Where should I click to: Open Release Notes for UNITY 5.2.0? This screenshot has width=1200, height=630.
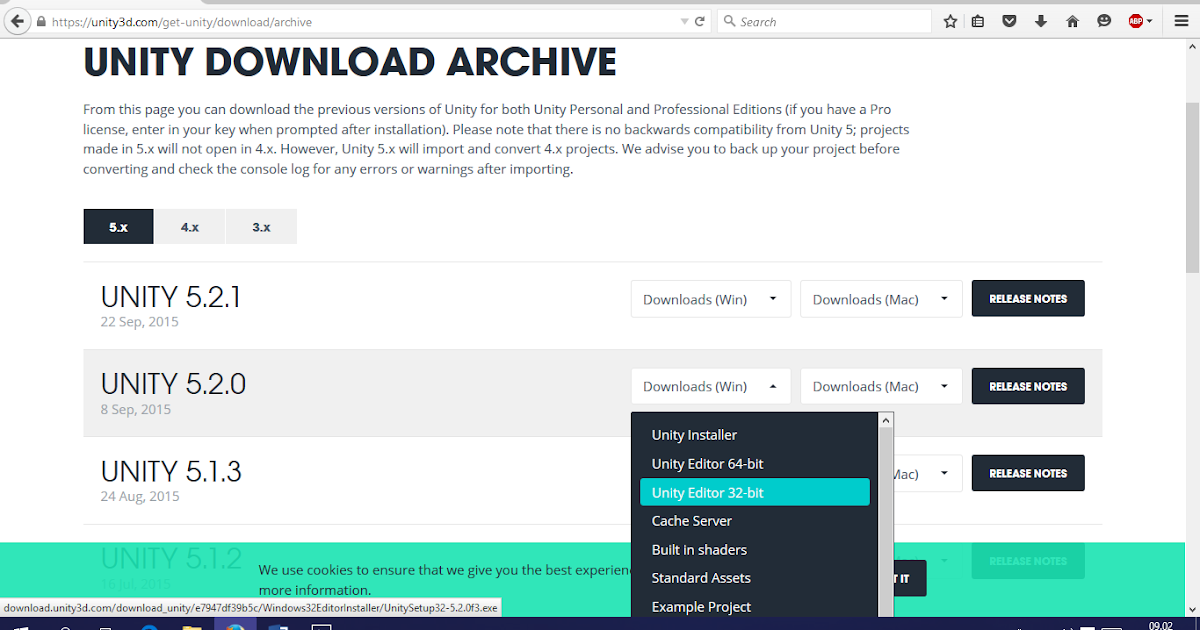1028,386
